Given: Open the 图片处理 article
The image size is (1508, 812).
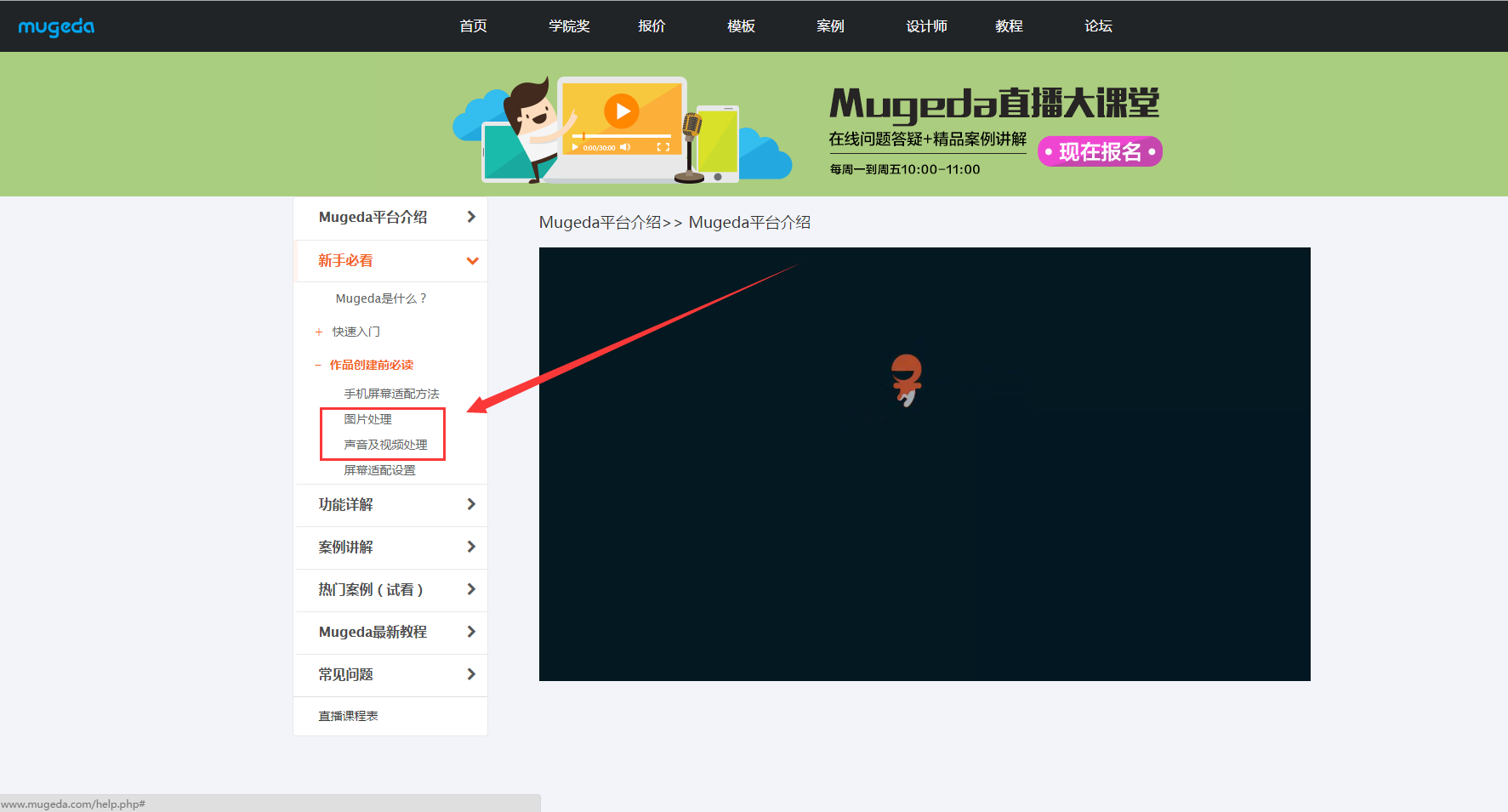Looking at the screenshot, I should (367, 419).
